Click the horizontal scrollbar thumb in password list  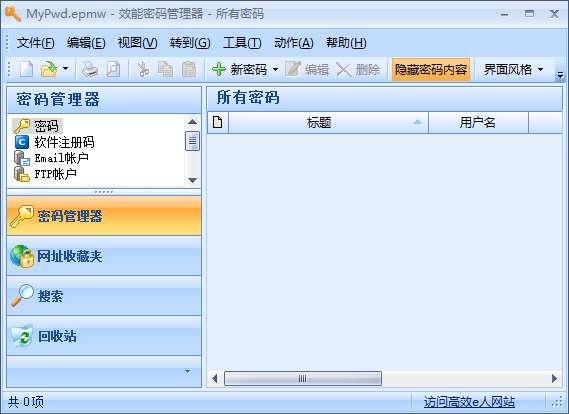pos(303,378)
